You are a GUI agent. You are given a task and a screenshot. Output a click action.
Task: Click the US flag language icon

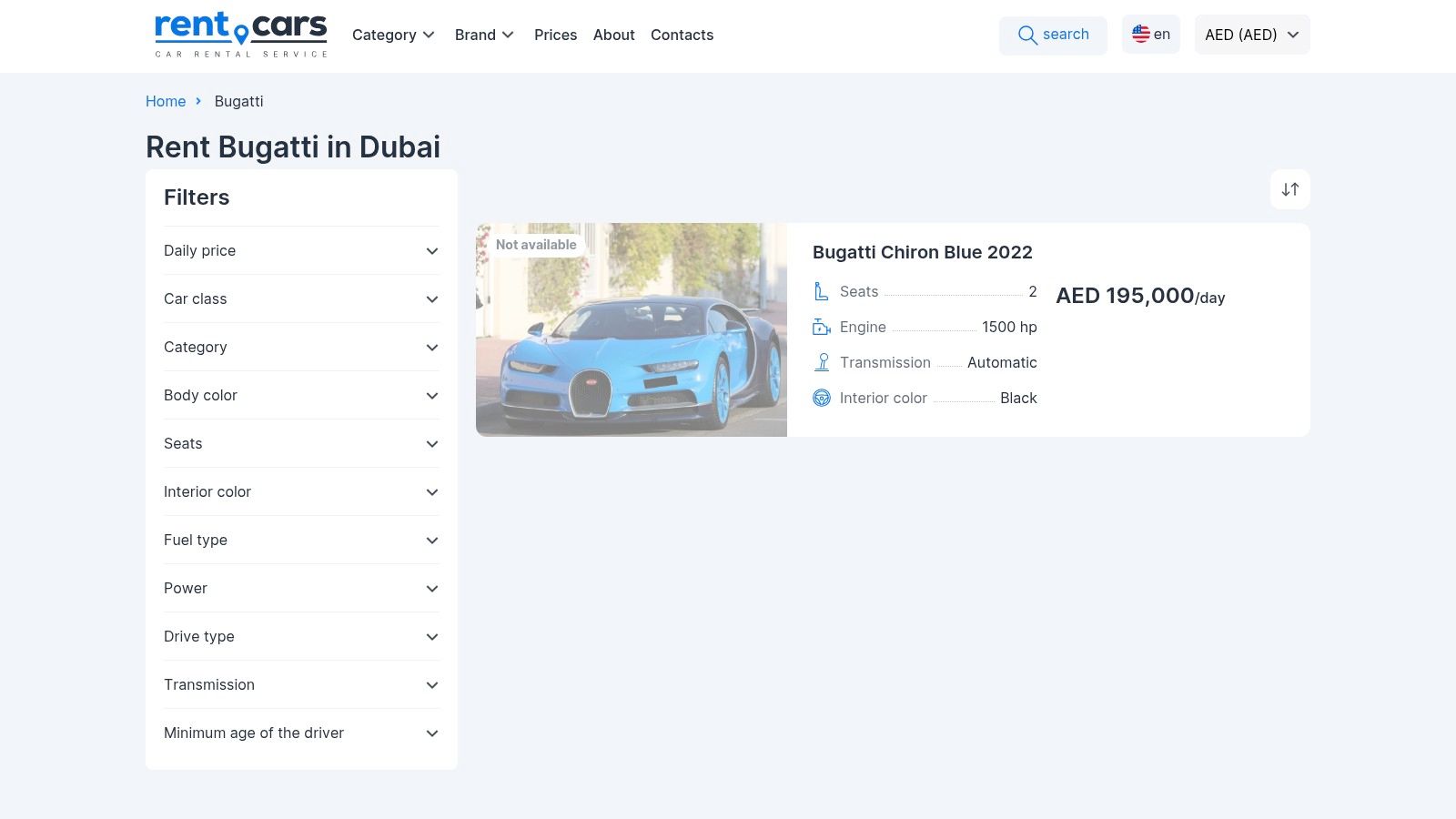[x=1141, y=34]
